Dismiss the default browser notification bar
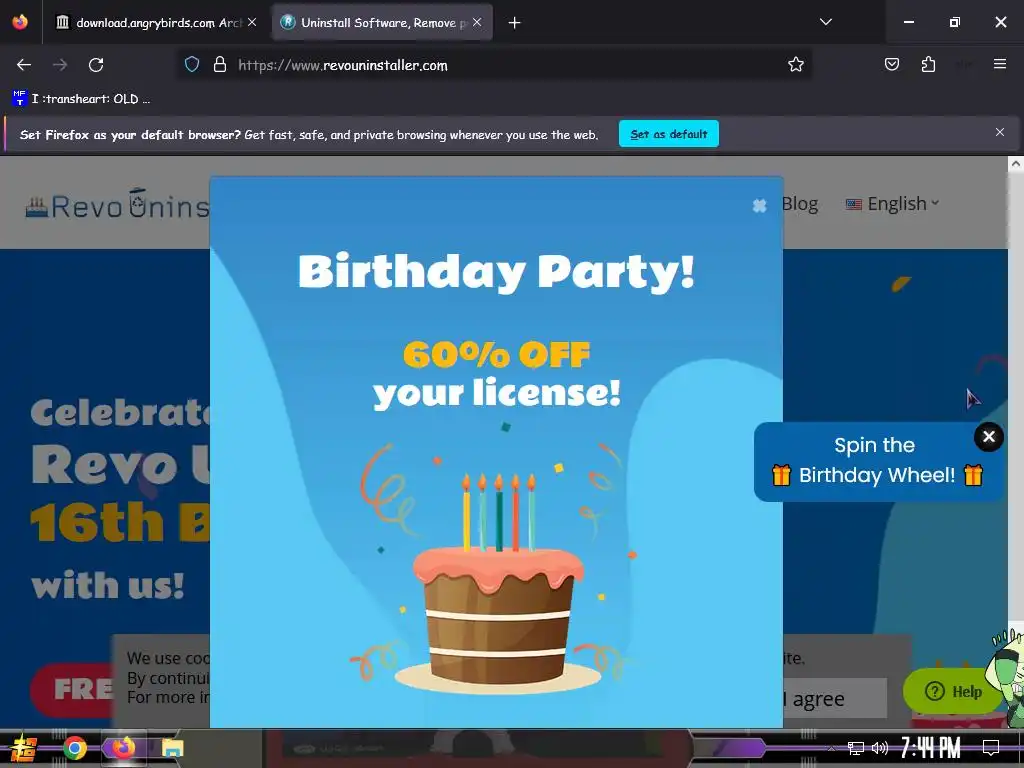1024x768 pixels. (1000, 133)
